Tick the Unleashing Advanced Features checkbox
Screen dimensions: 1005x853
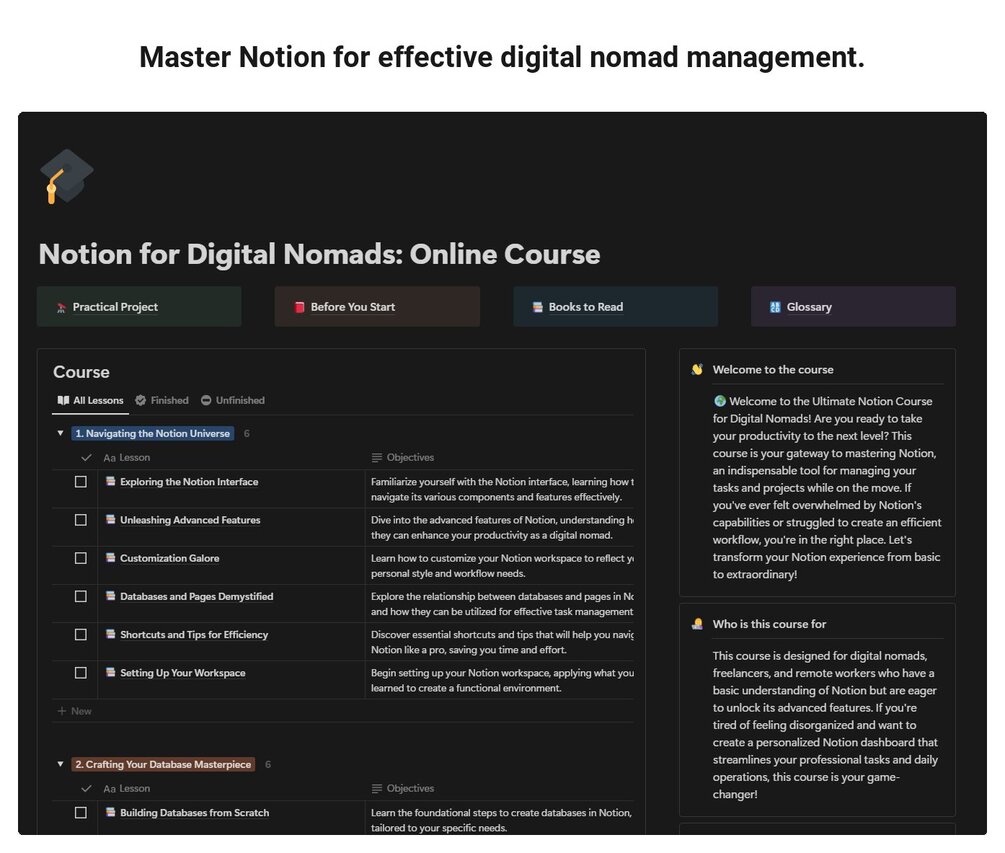click(x=81, y=520)
